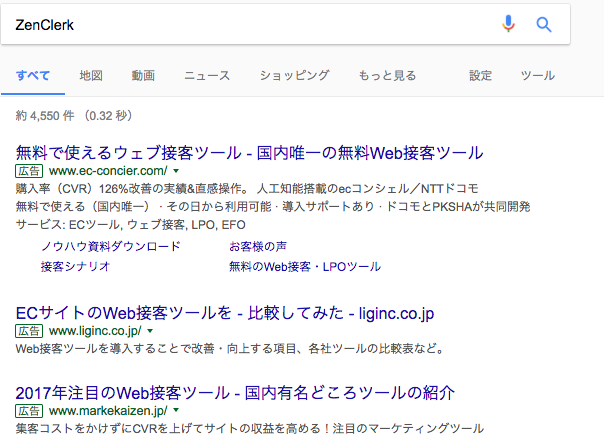Open the 2017年注目のWeb接客ツール result title
The image size is (604, 448).
235,393
